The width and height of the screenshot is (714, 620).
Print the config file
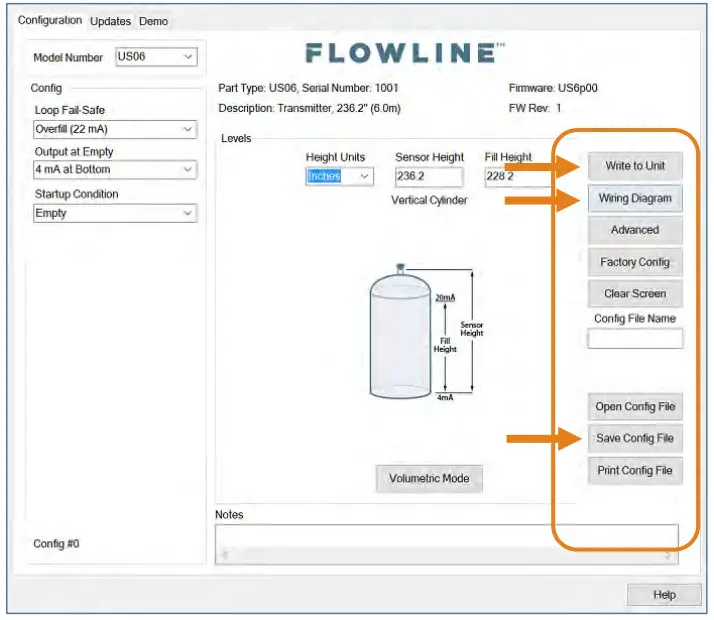[635, 471]
